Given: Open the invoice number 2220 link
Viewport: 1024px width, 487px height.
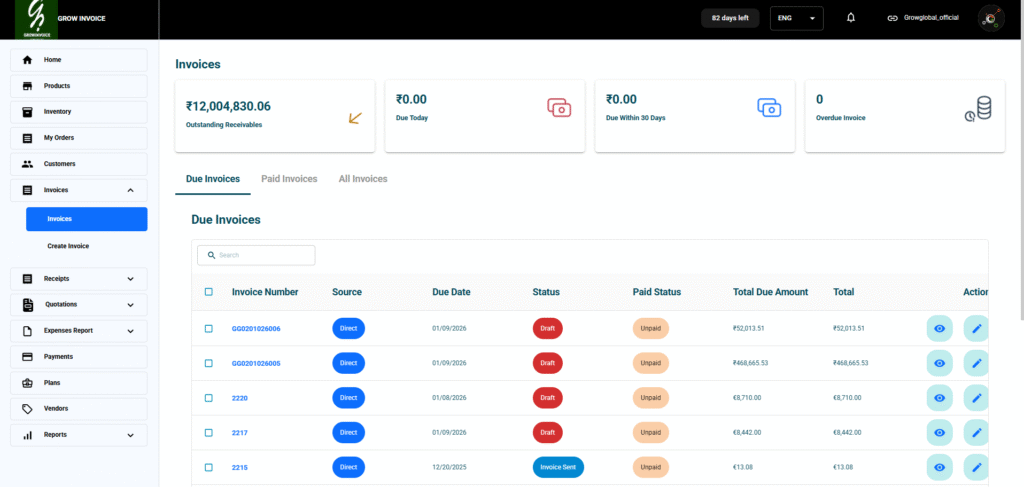Looking at the screenshot, I should coord(240,398).
